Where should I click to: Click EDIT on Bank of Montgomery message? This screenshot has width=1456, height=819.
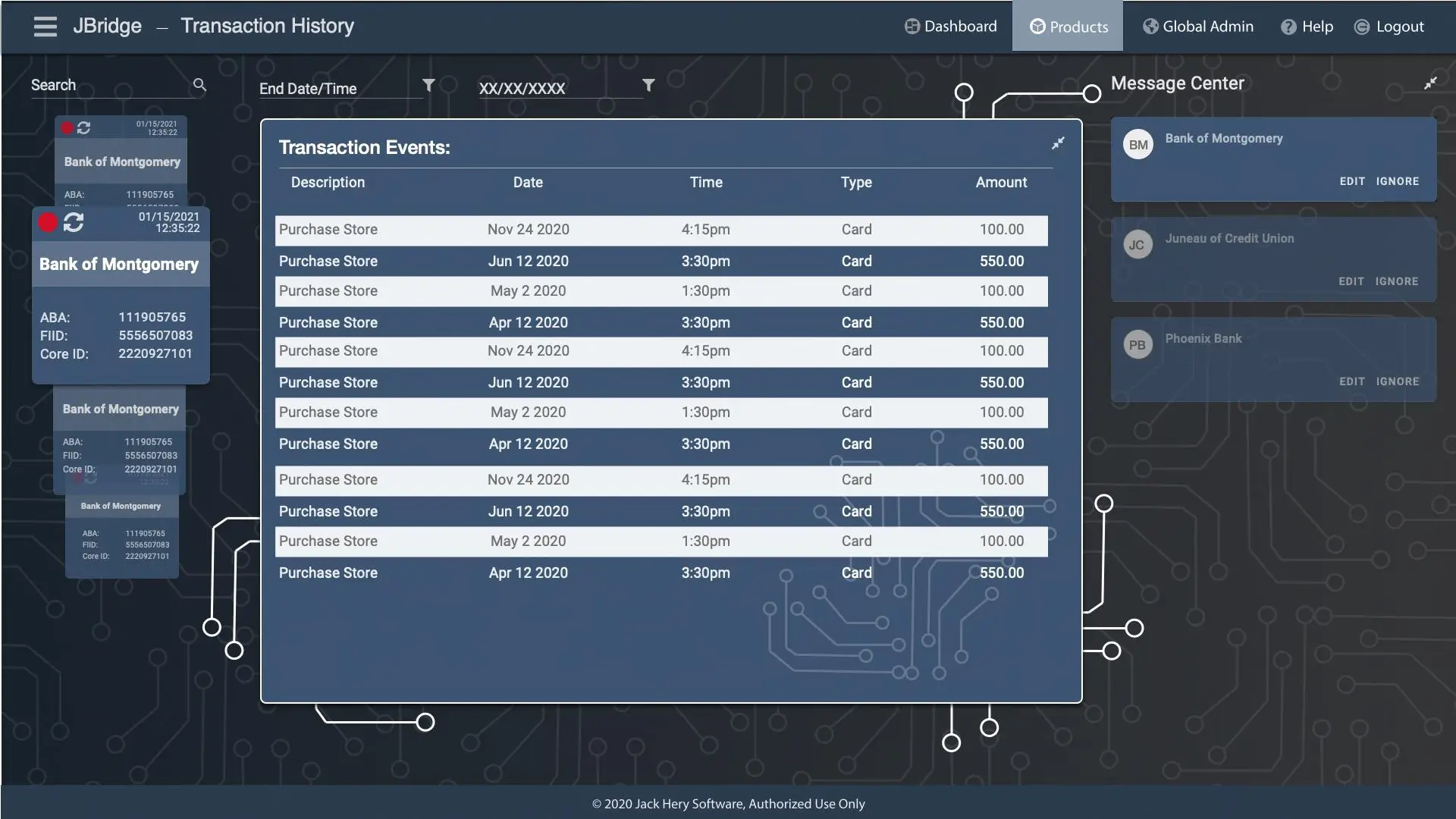[1352, 181]
